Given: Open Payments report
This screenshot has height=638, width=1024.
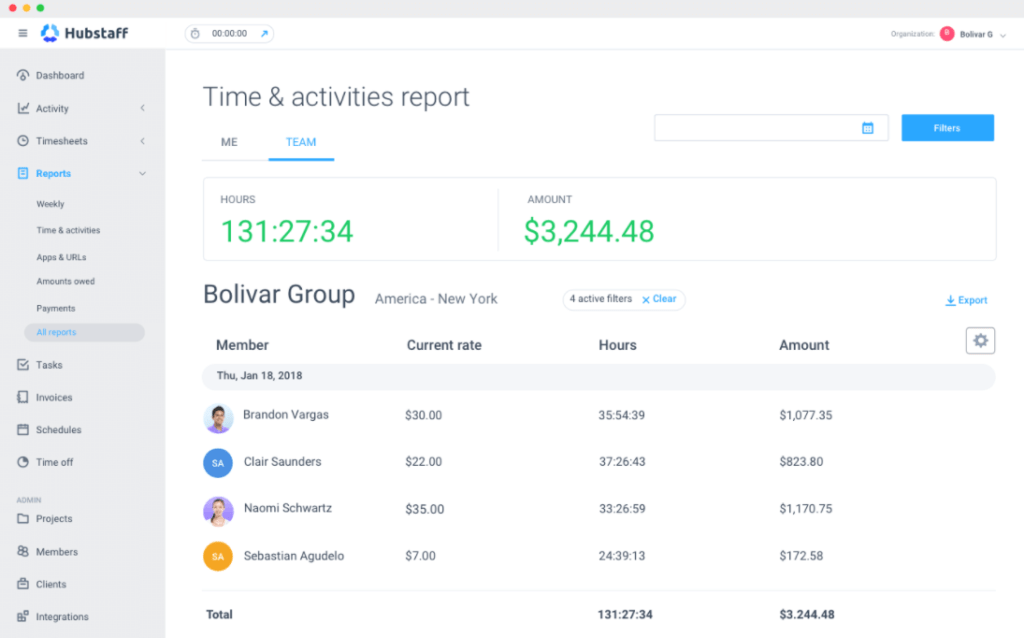Looking at the screenshot, I should 56,308.
